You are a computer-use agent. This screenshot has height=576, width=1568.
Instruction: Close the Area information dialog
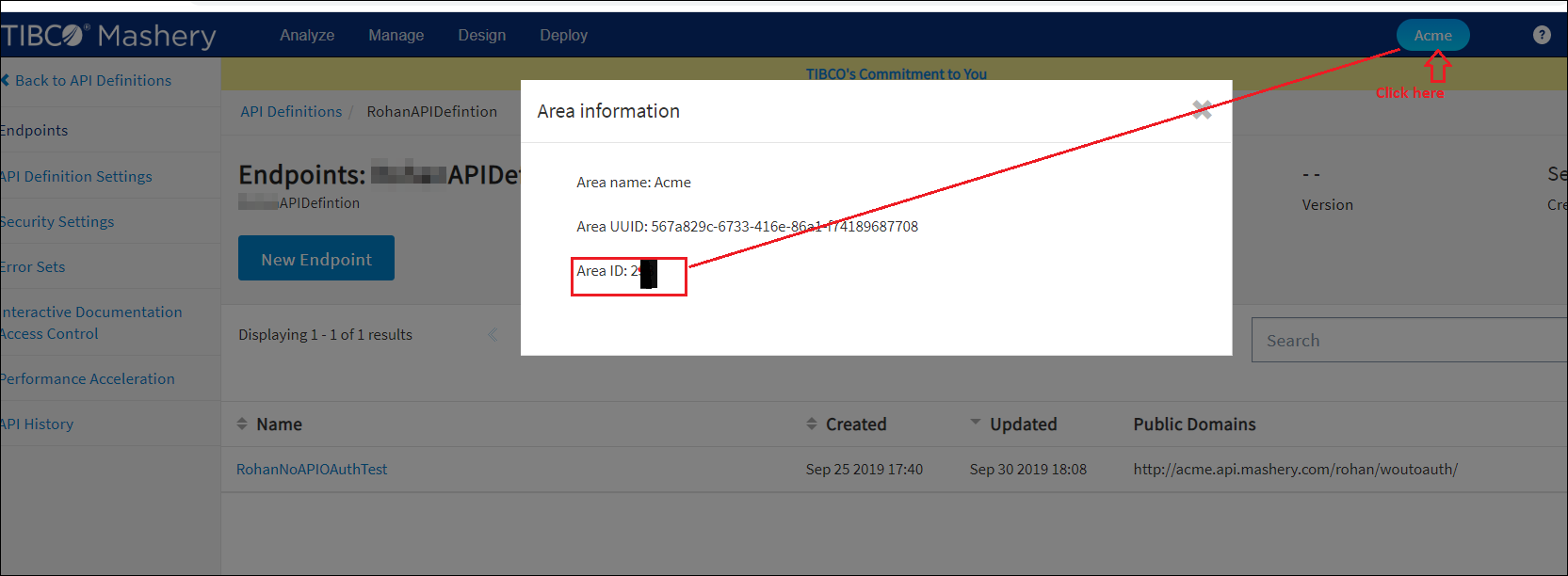[1202, 109]
